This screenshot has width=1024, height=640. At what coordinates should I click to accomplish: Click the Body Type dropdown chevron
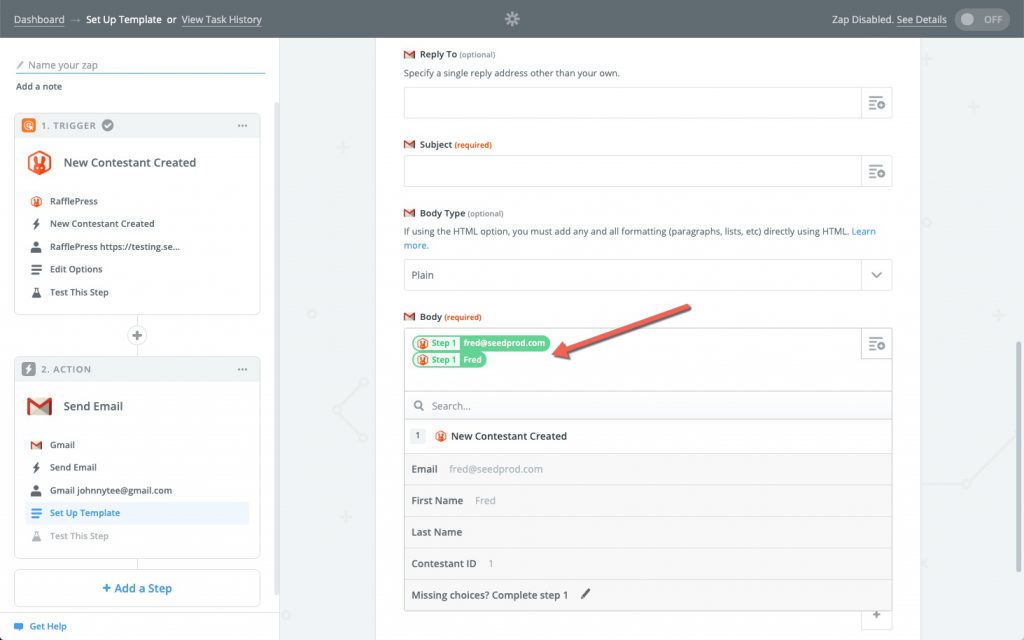876,275
